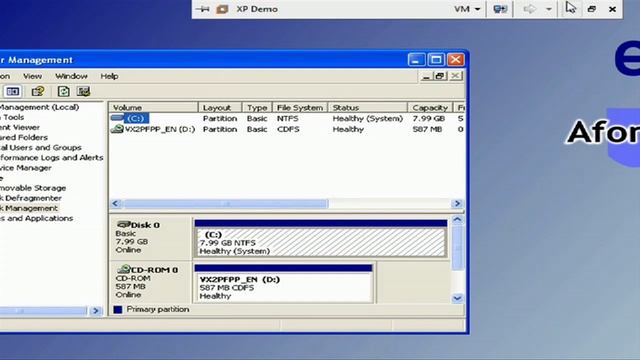Select Disk Management in the tree
Screen dimensions: 640x360
click(x=29, y=208)
